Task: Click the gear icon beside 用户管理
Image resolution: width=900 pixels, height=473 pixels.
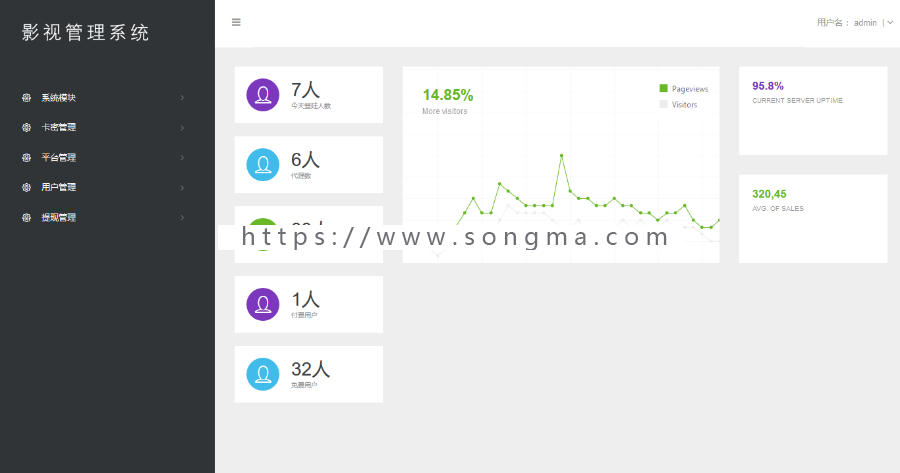Action: [x=27, y=187]
